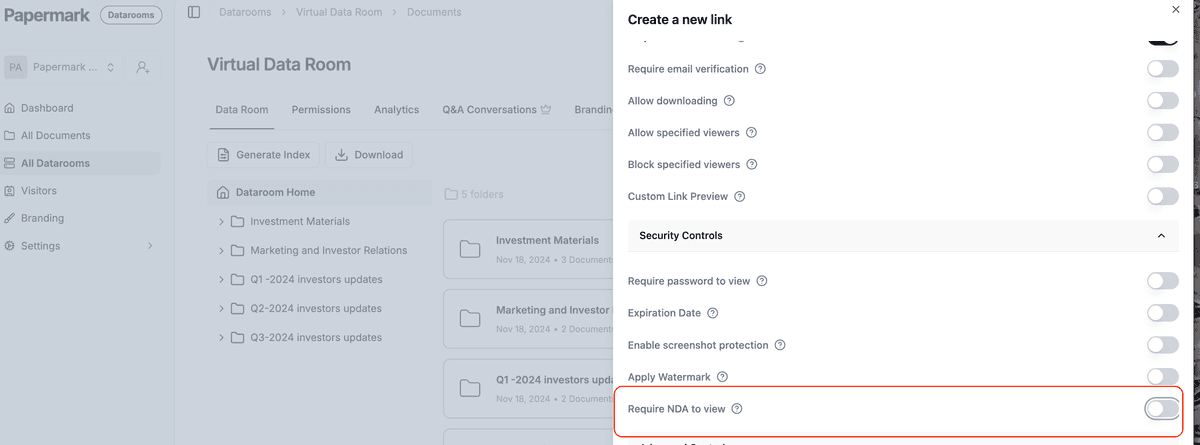The image size is (1200, 445).
Task: Close the Create a new link panel
Action: point(1175,9)
